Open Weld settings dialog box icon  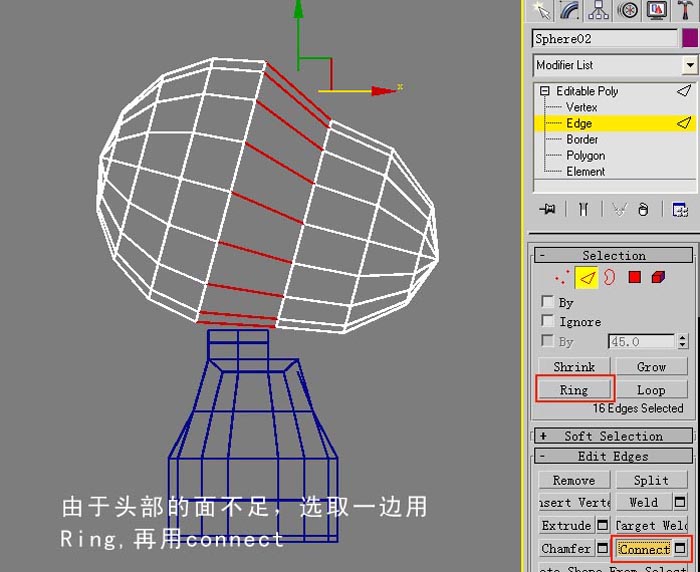(679, 502)
